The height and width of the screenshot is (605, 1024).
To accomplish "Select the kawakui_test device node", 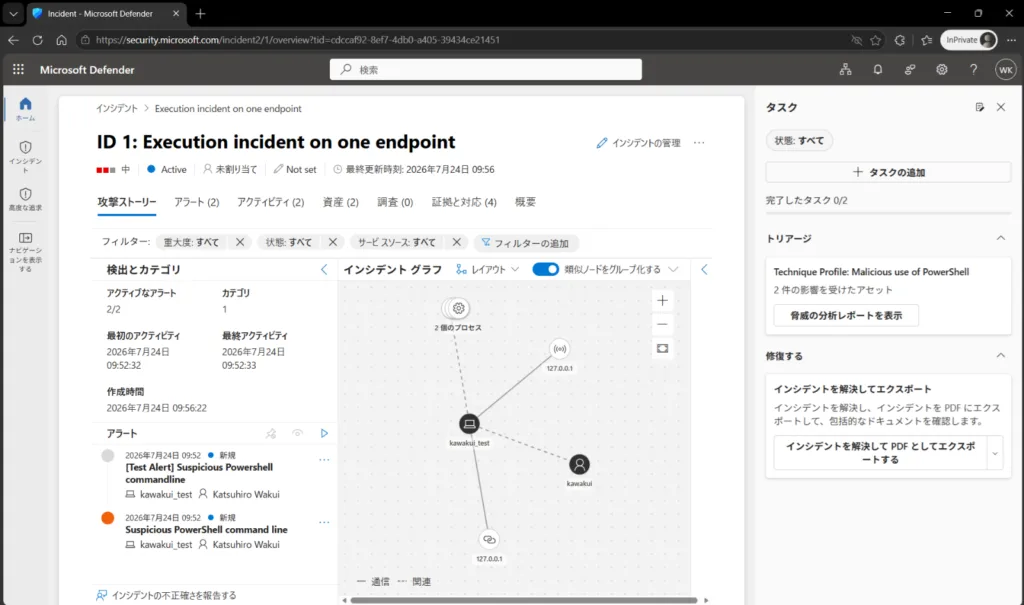I will pyautogui.click(x=469, y=424).
